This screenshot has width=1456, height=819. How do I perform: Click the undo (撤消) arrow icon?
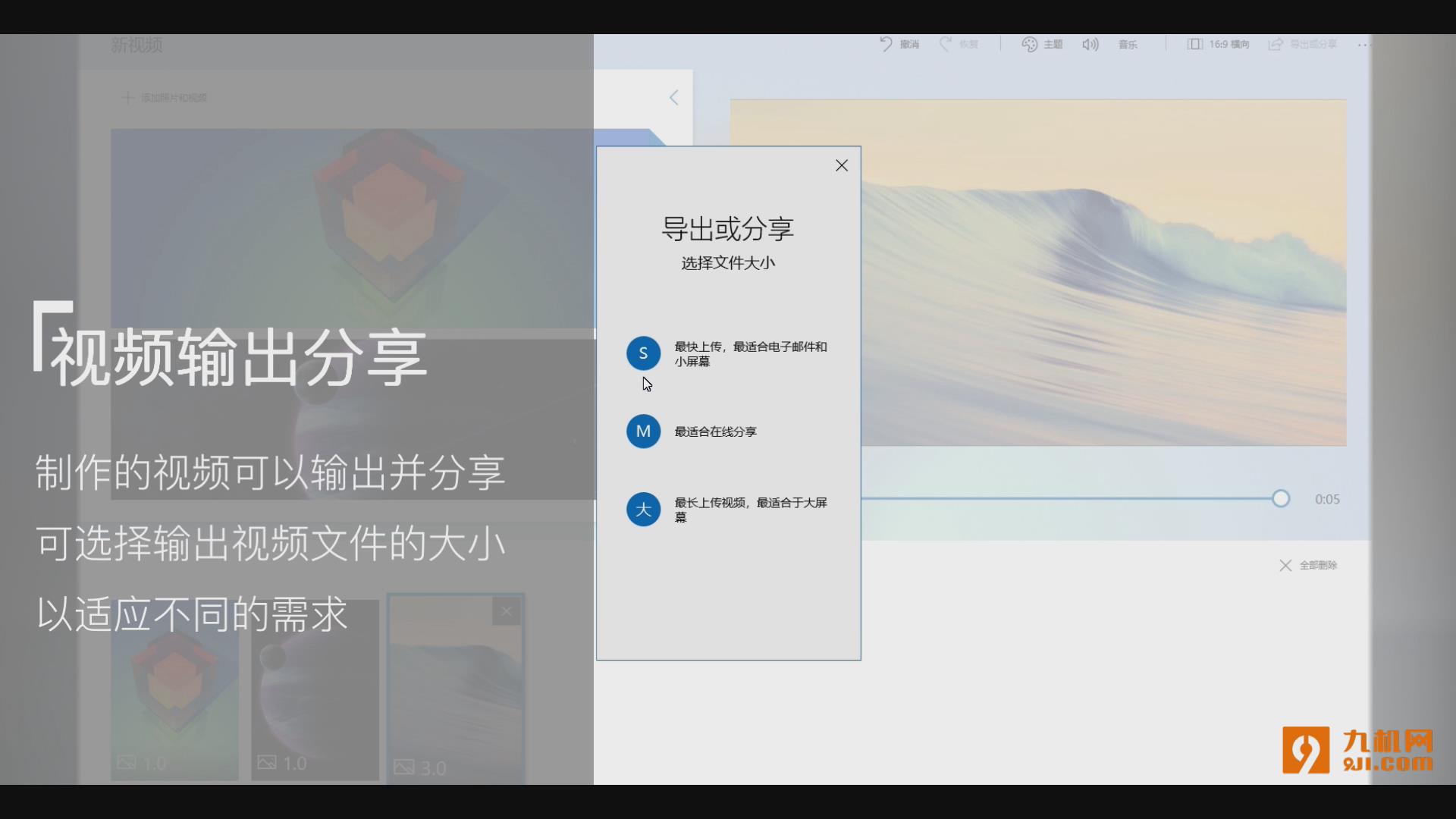point(886,44)
